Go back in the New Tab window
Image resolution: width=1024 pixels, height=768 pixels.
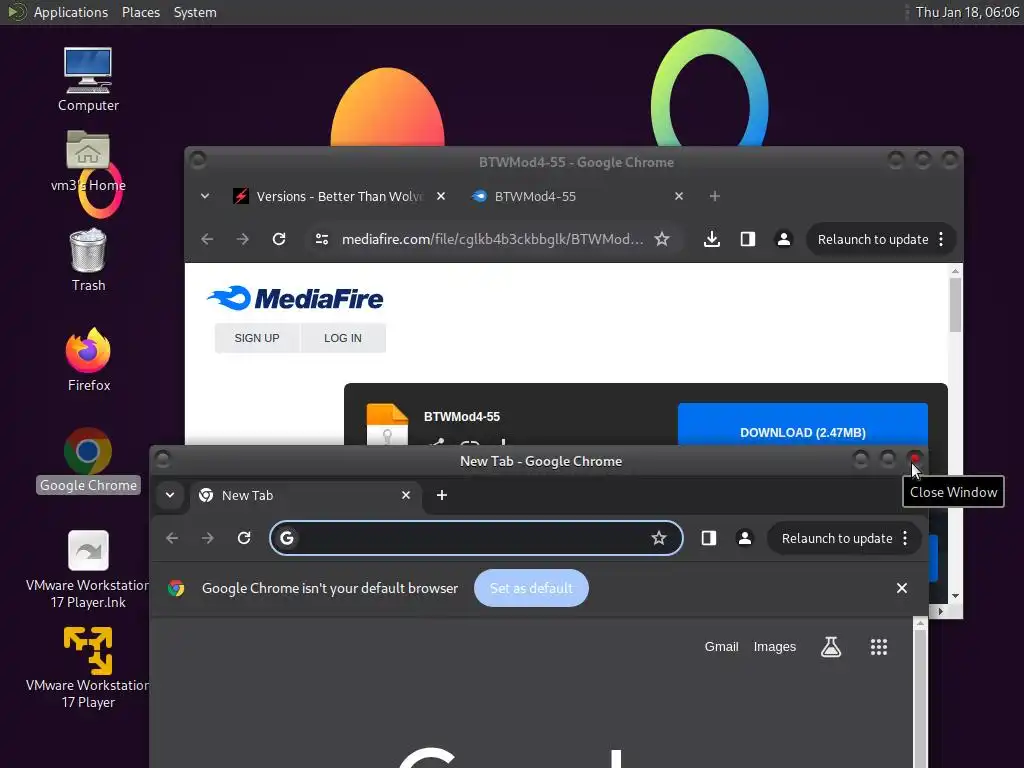click(172, 538)
